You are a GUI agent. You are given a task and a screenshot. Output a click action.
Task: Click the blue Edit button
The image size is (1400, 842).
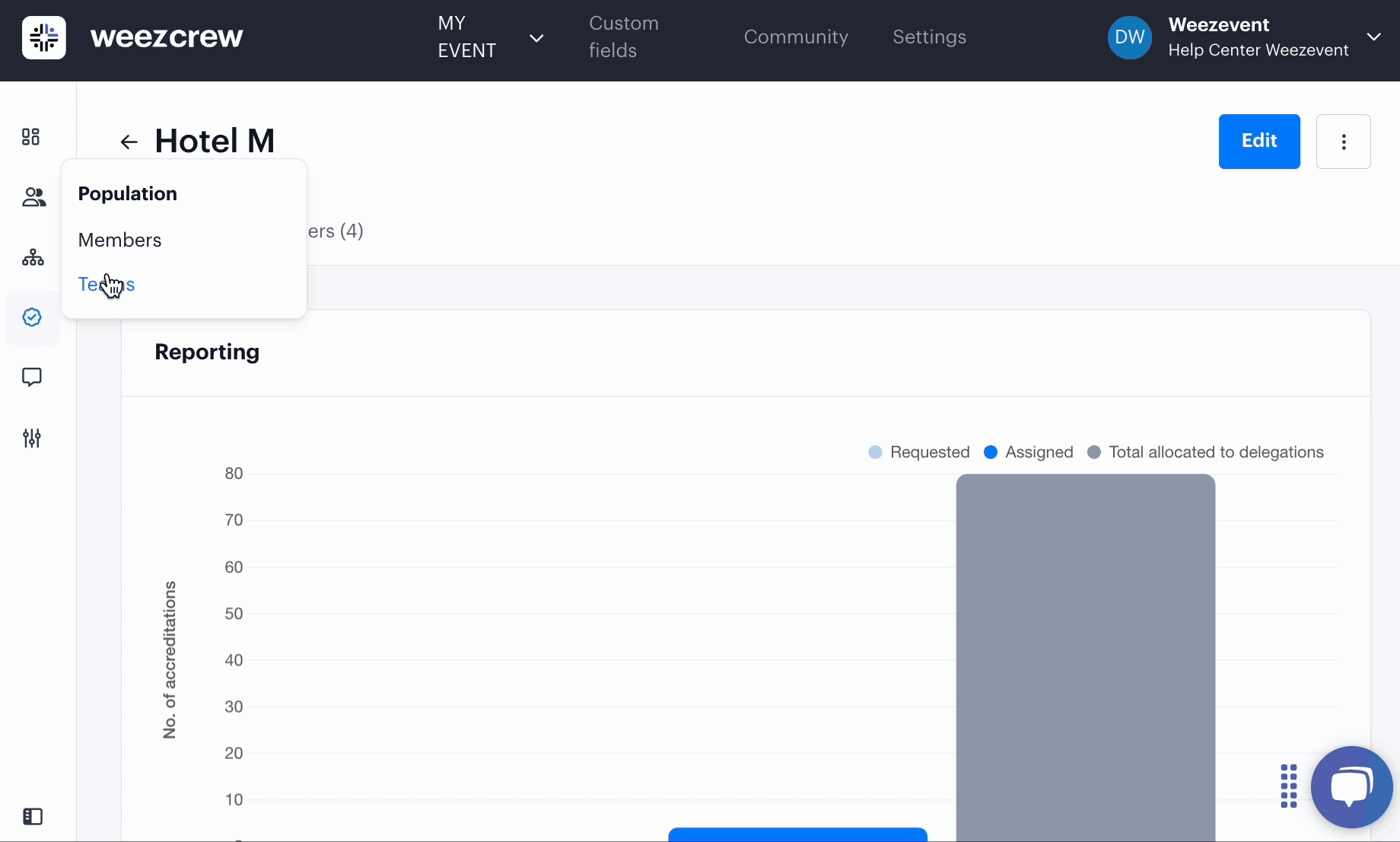[x=1259, y=142]
